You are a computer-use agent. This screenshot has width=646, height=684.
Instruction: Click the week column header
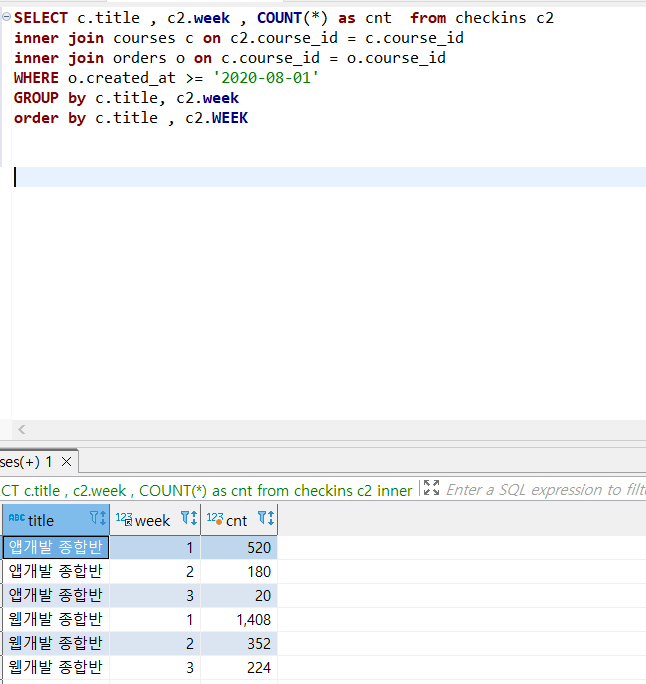[x=155, y=520]
